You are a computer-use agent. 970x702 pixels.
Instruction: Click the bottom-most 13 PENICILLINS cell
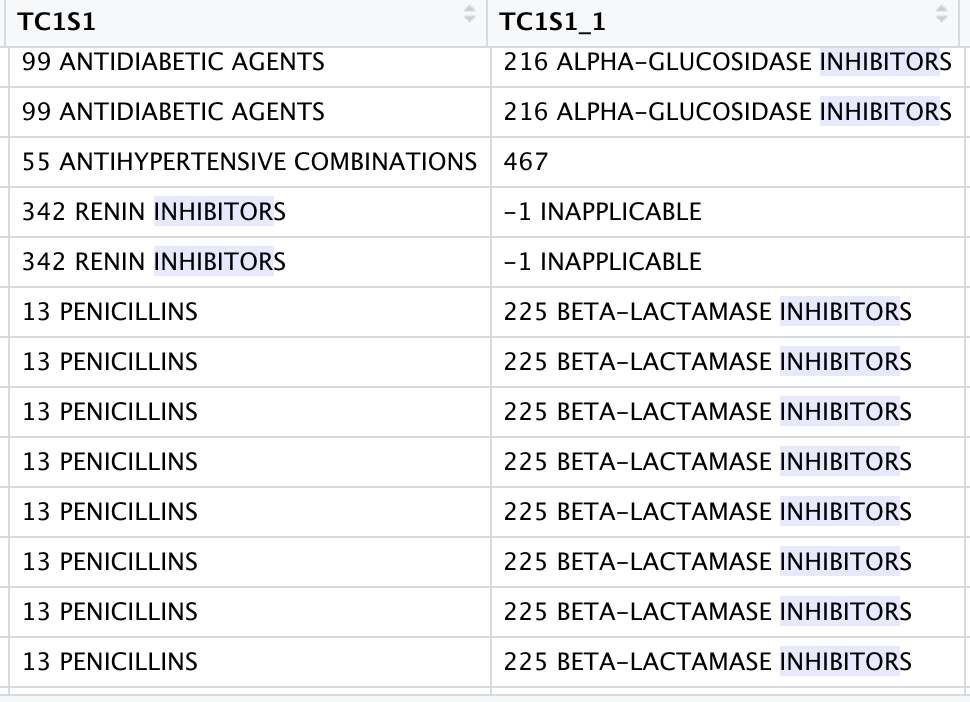(x=110, y=662)
